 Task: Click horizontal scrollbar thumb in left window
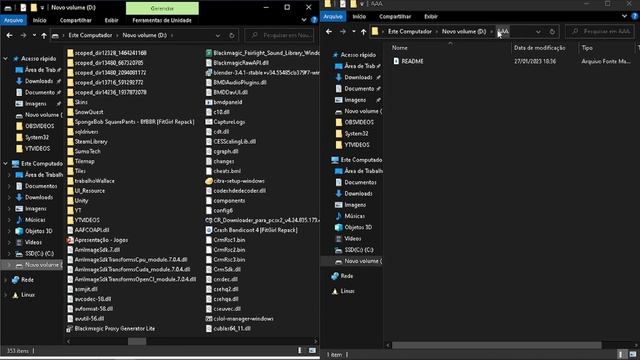(x=137, y=341)
